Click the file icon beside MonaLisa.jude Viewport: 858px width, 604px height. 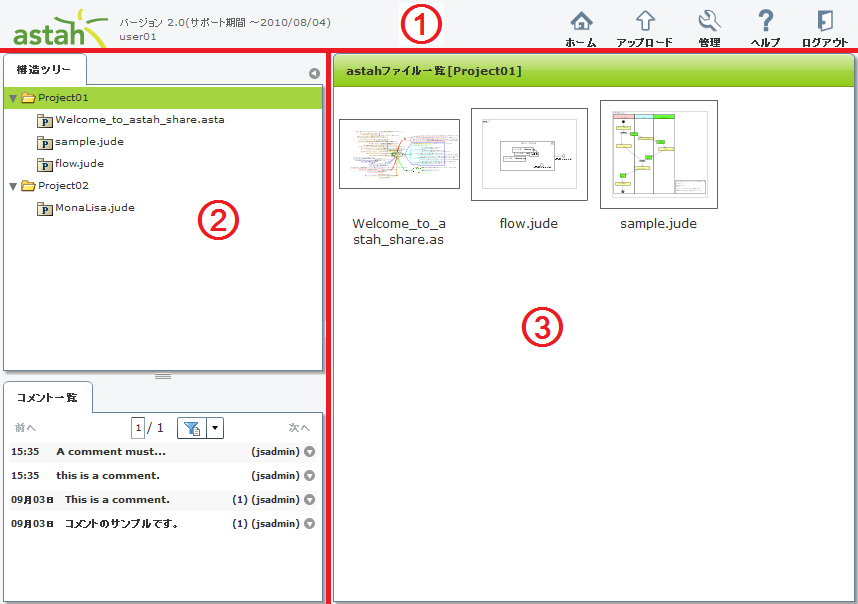(44, 209)
